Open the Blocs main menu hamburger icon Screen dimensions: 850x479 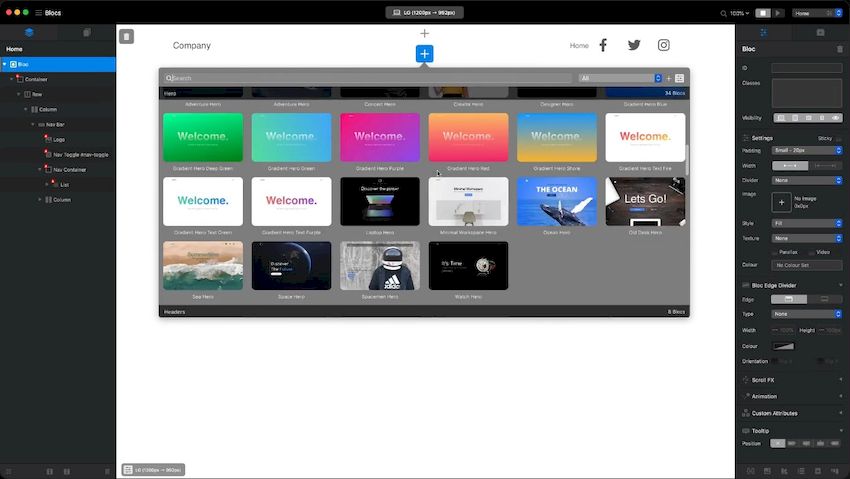pos(38,12)
